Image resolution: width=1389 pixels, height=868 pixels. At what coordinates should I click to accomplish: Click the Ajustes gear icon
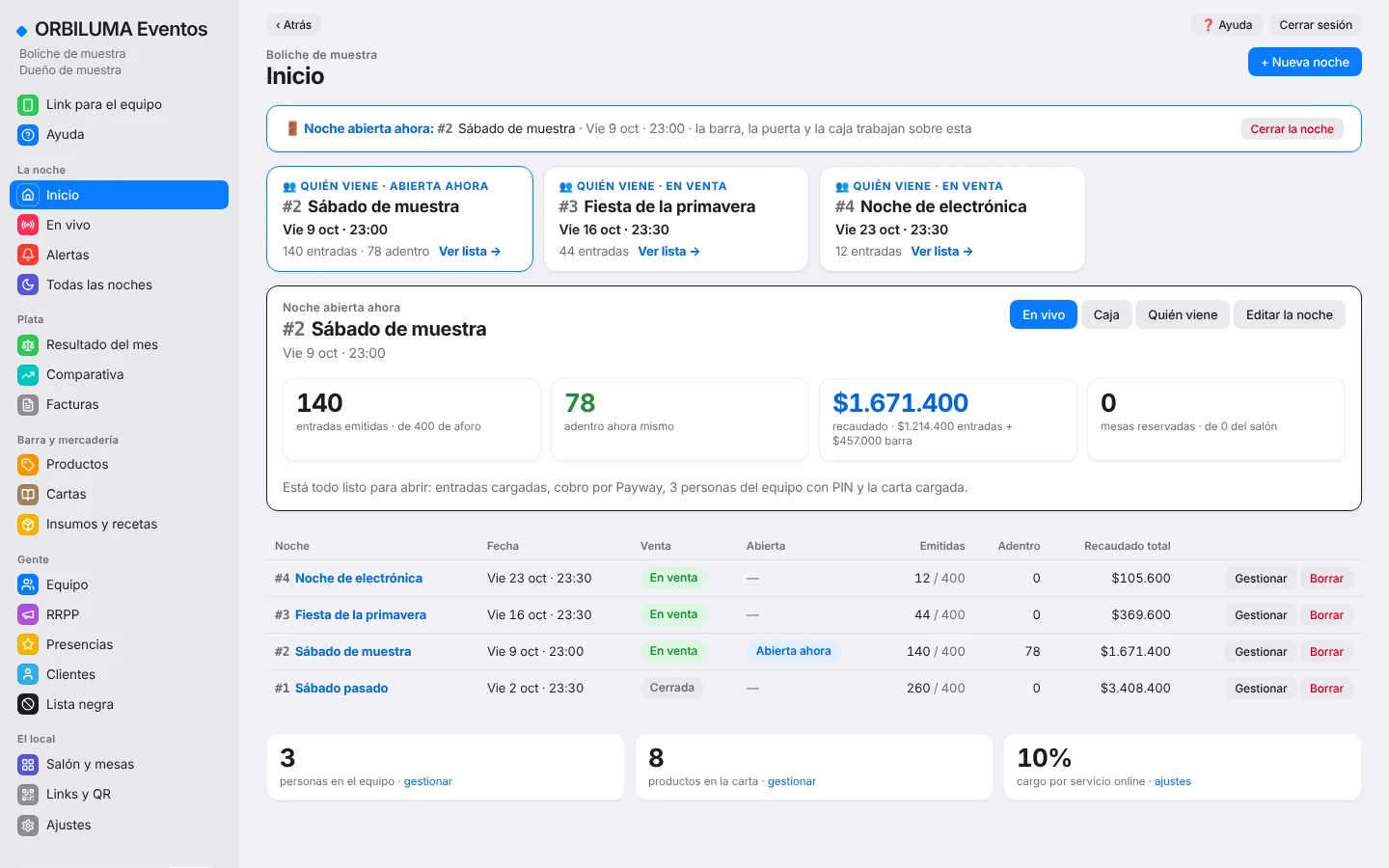(28, 825)
